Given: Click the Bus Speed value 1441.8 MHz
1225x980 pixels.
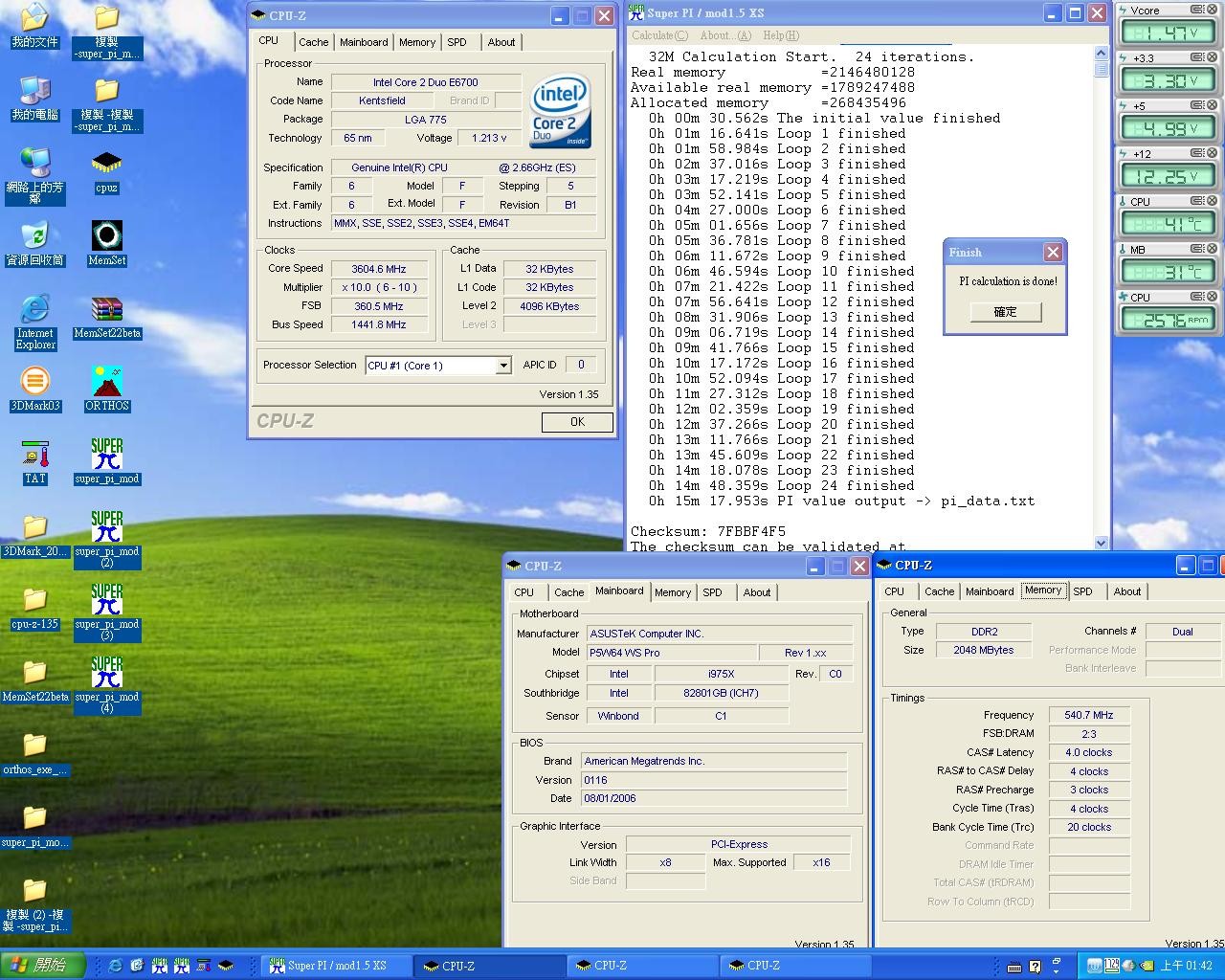Looking at the screenshot, I should tap(379, 324).
